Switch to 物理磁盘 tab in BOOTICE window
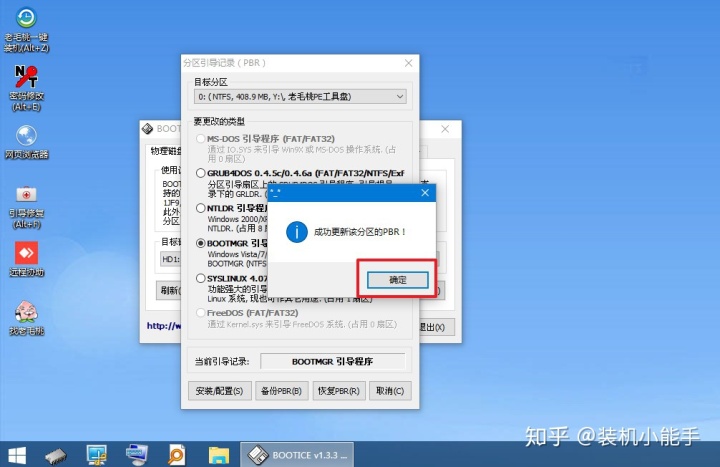720x467 pixels. pos(166,151)
